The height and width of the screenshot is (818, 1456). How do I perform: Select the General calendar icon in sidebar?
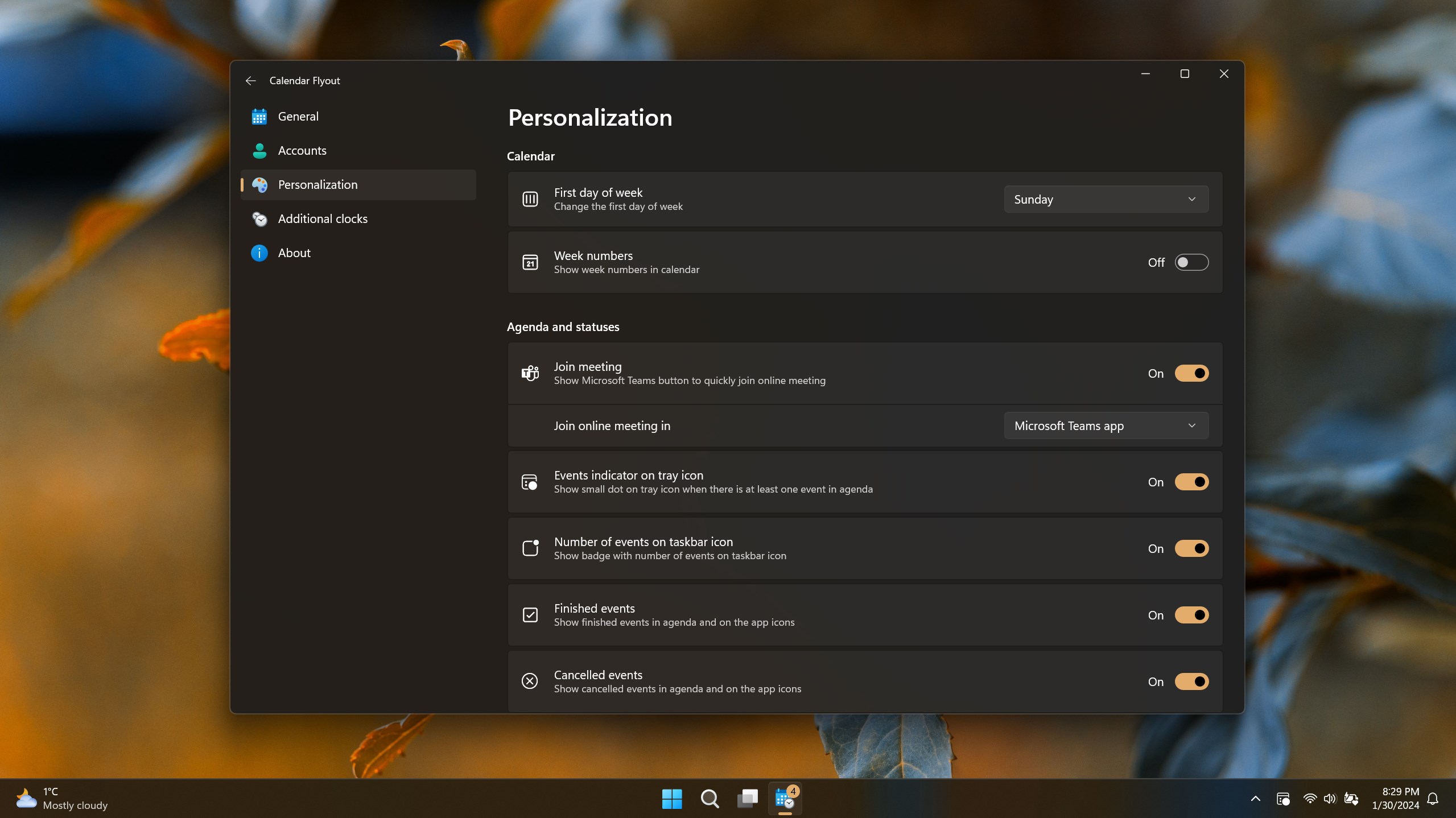tap(259, 116)
